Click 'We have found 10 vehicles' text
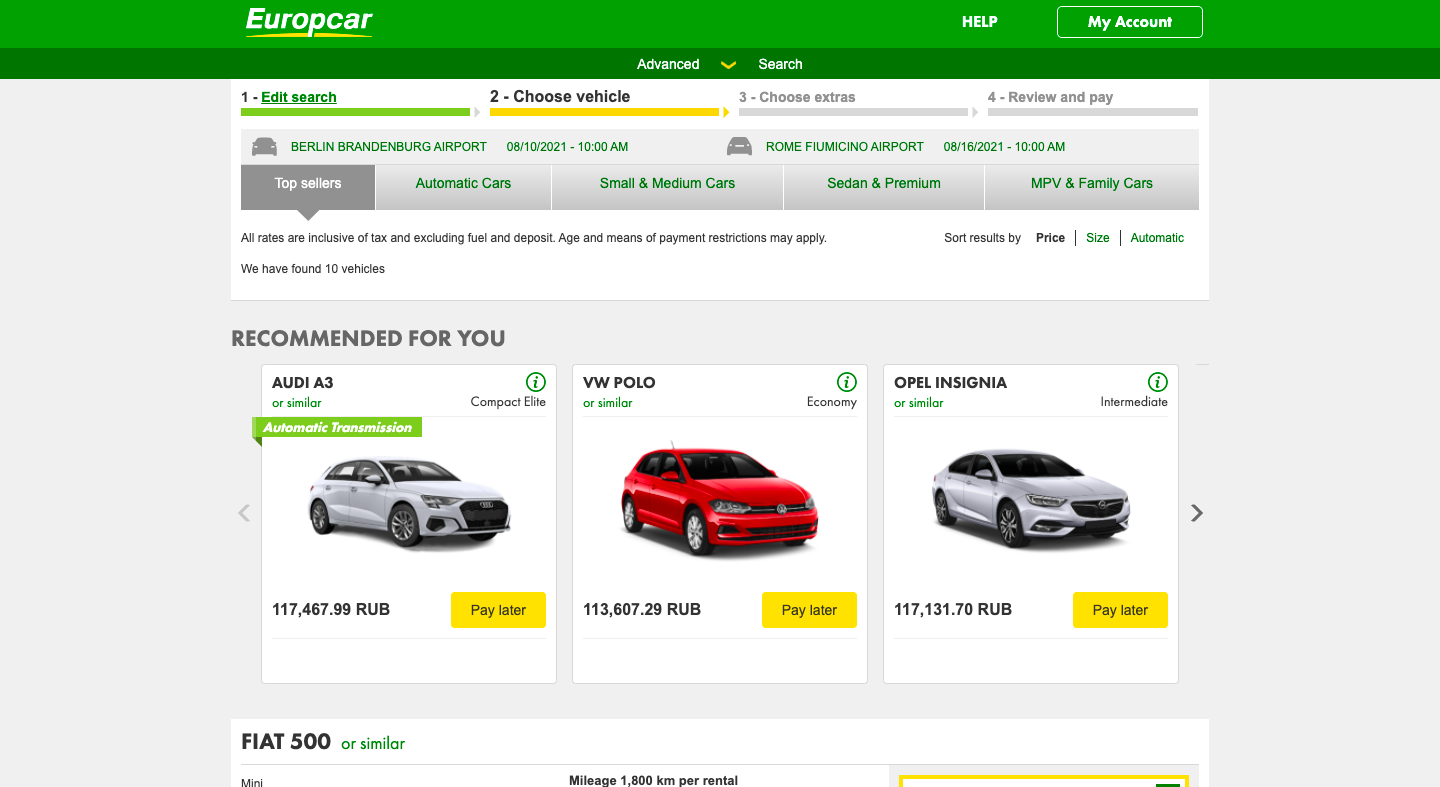 click(313, 269)
